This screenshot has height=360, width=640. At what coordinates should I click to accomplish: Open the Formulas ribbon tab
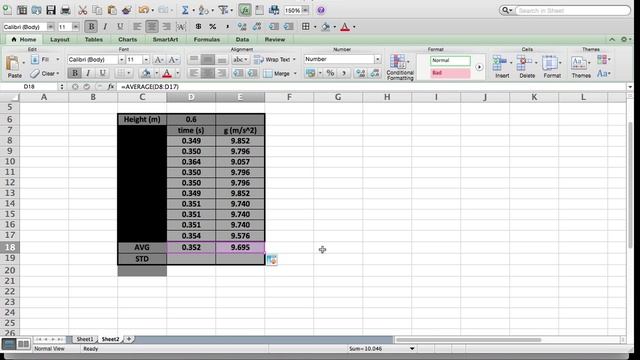coord(207,39)
